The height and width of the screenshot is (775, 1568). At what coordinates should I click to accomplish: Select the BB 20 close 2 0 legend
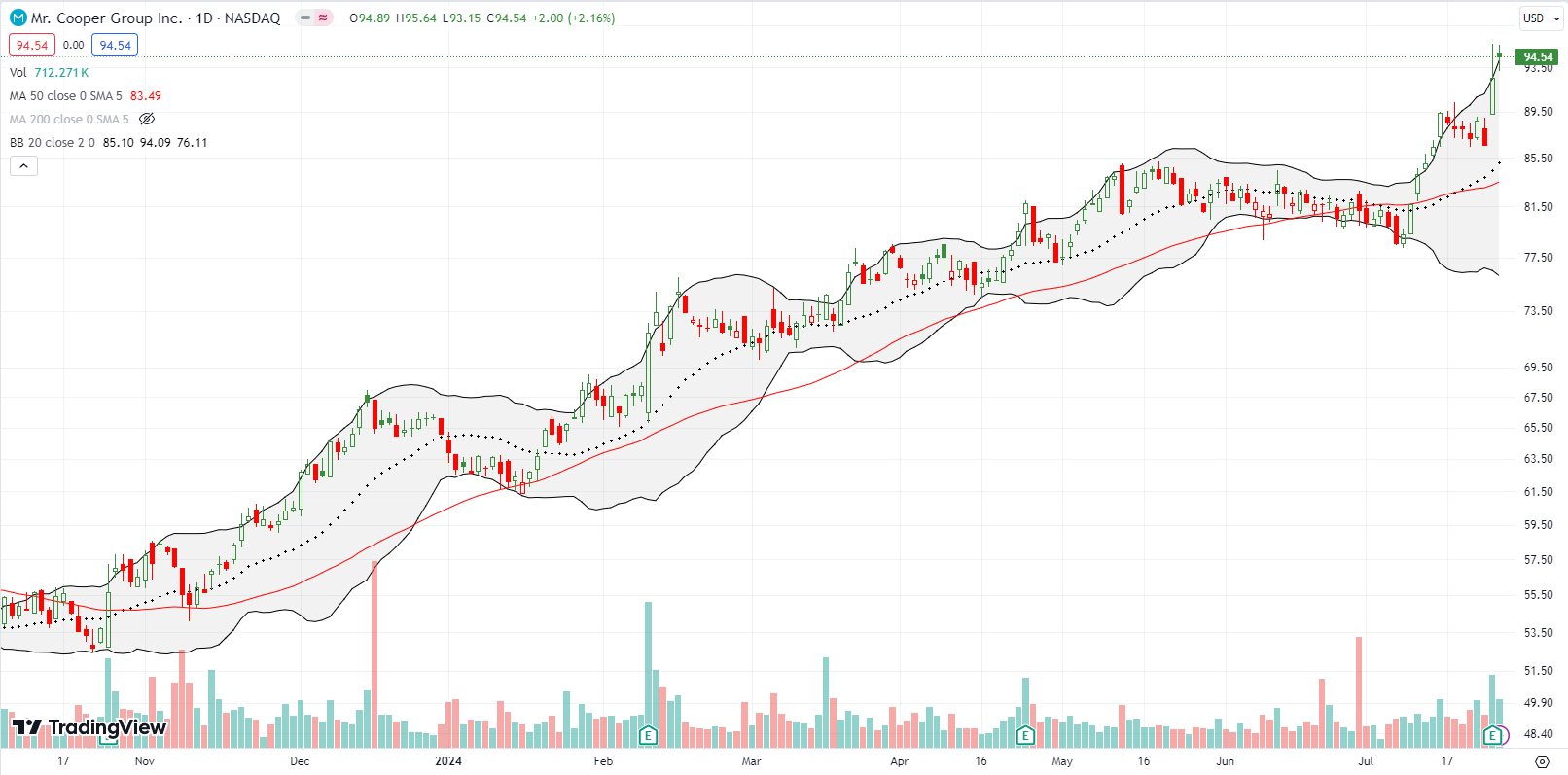tap(53, 142)
